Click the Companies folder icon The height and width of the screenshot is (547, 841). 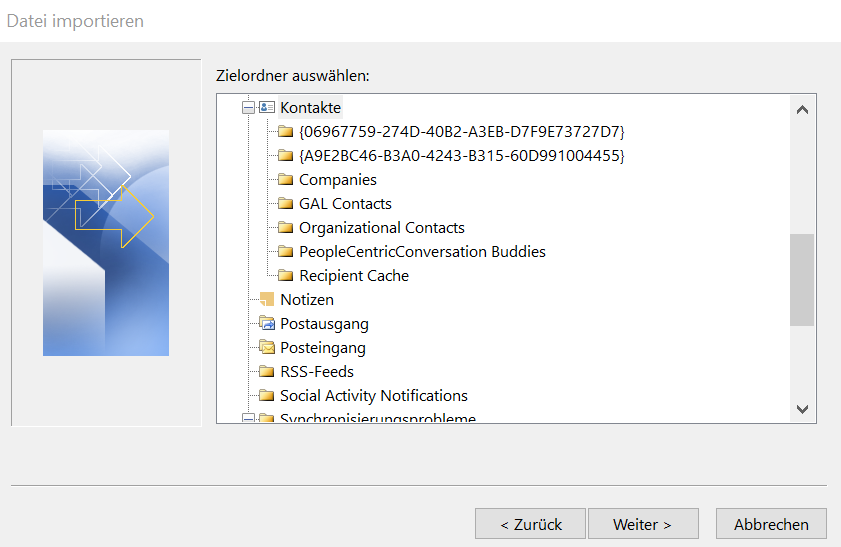coord(285,179)
